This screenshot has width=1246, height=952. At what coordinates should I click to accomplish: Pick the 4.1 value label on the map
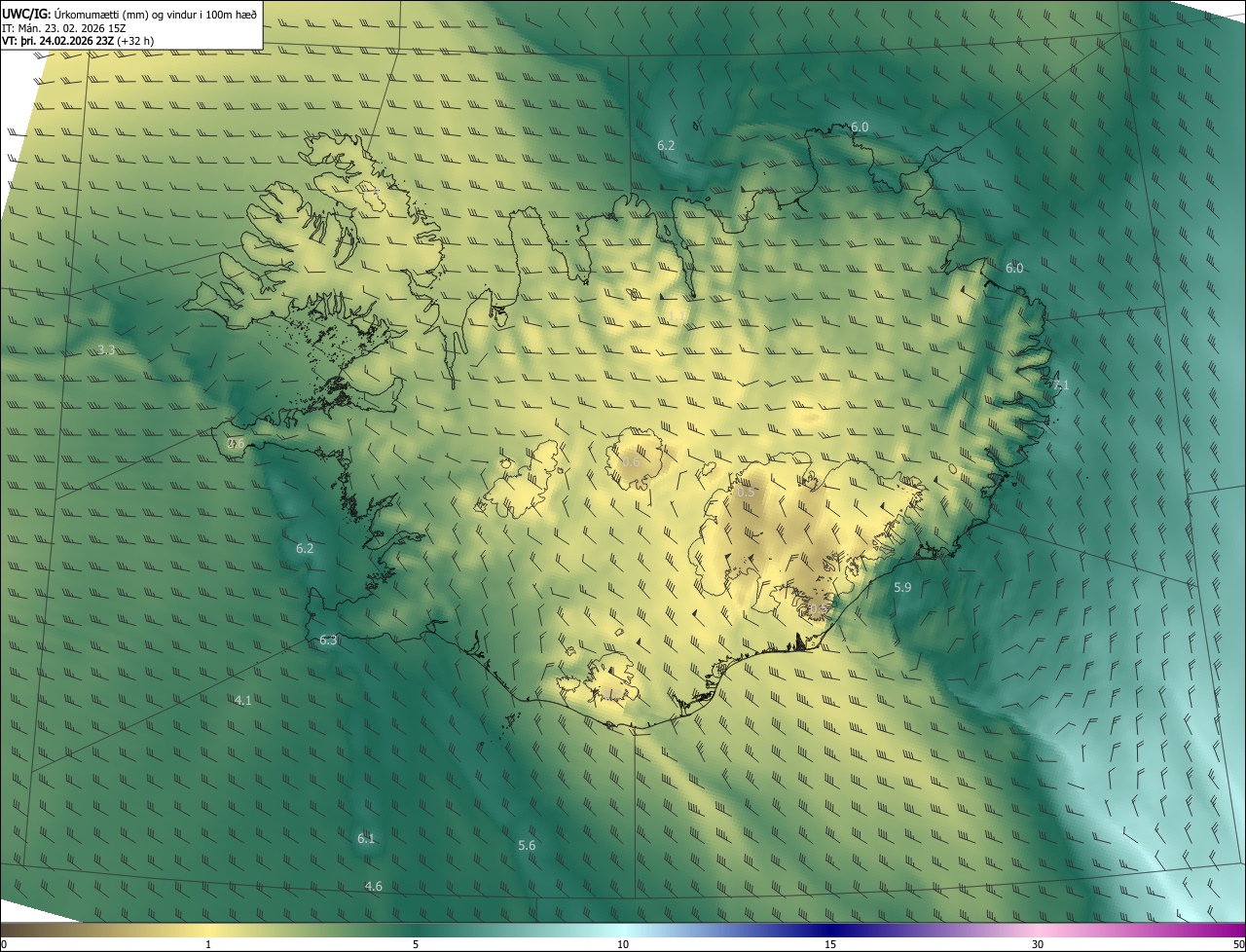(243, 700)
